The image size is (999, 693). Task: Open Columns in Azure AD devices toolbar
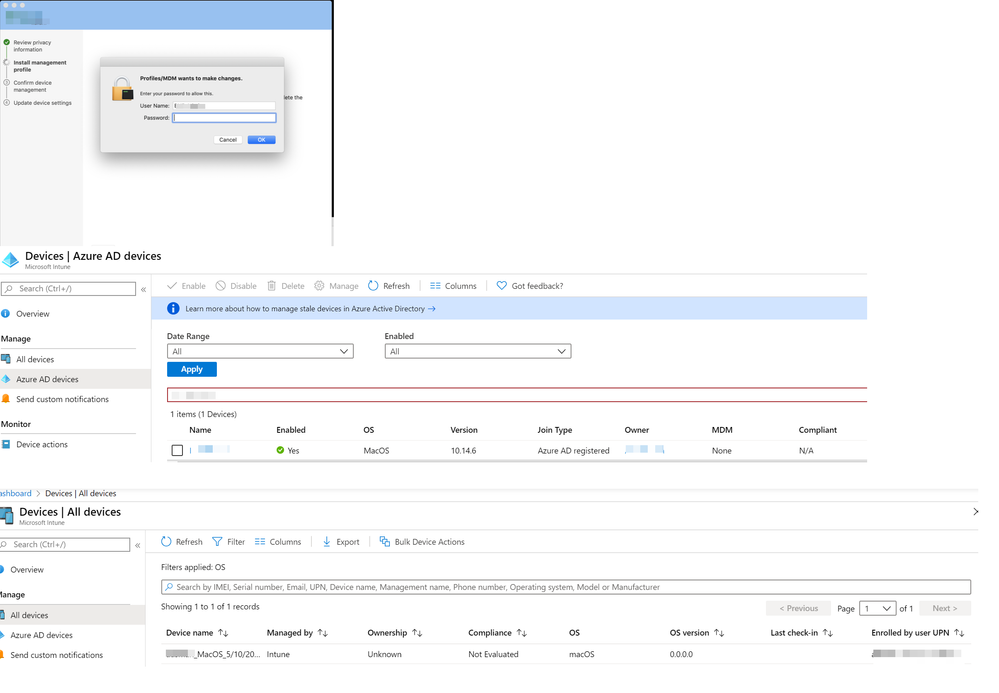click(x=453, y=286)
